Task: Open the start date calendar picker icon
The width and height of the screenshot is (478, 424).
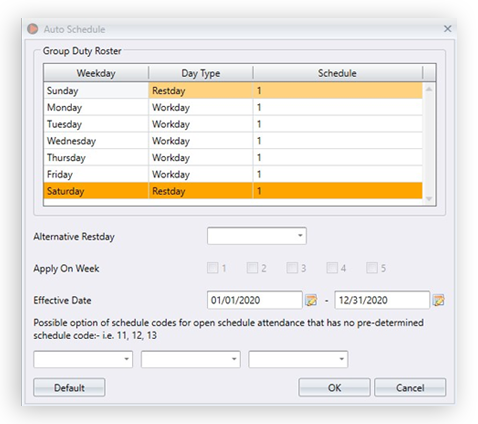Action: (311, 300)
